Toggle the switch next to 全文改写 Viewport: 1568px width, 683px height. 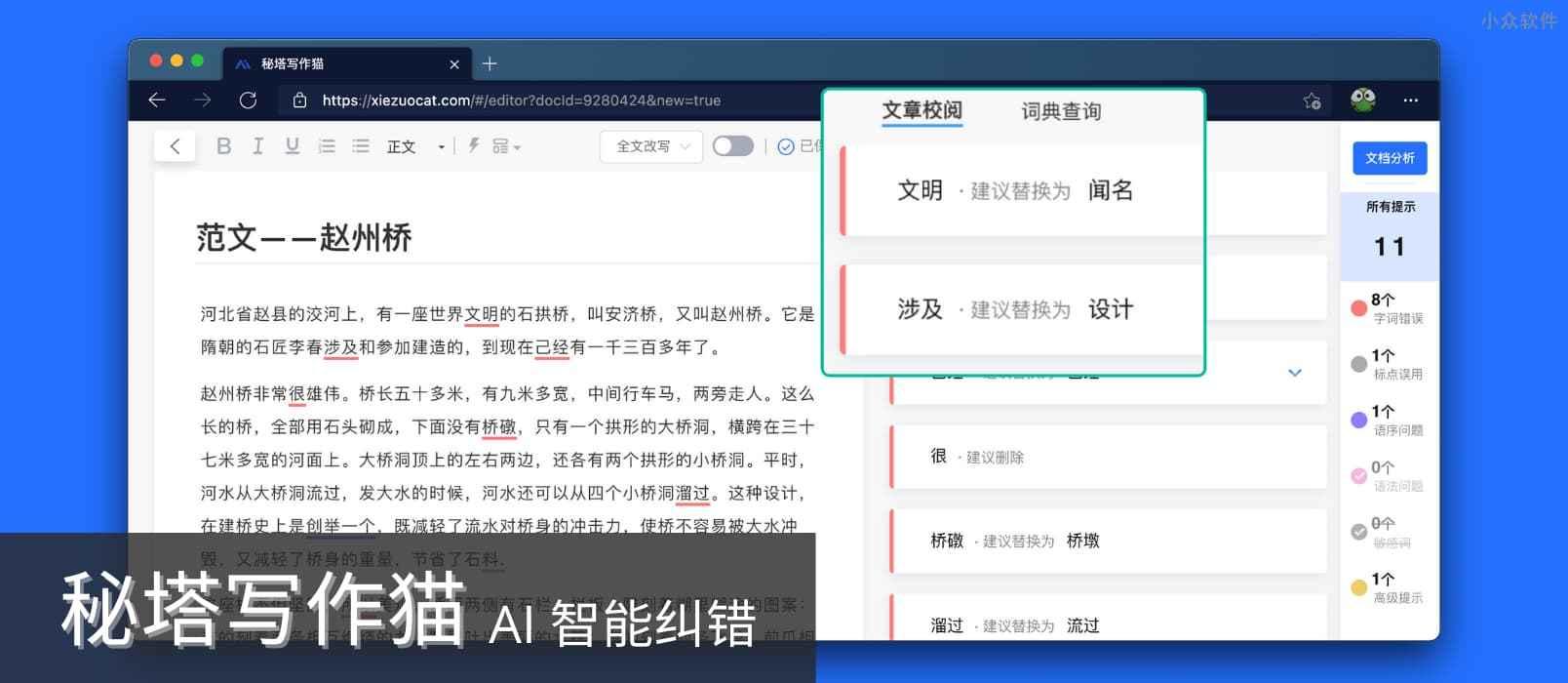point(733,146)
